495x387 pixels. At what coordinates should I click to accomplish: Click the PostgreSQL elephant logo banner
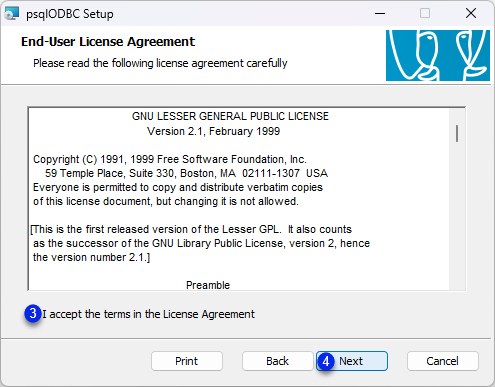pyautogui.click(x=438, y=55)
